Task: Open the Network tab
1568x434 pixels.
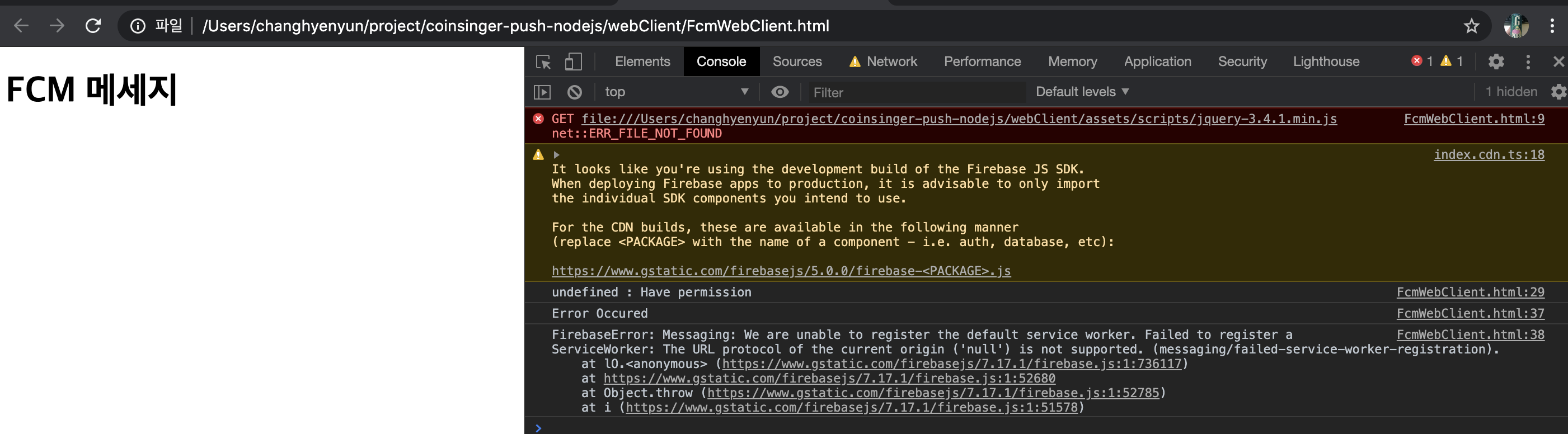Action: pyautogui.click(x=882, y=62)
